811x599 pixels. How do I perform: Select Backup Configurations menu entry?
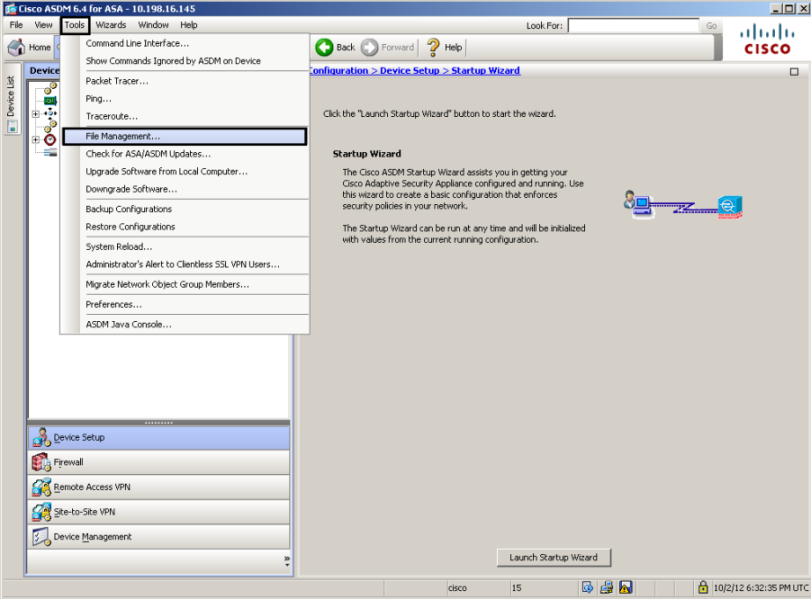click(185, 209)
